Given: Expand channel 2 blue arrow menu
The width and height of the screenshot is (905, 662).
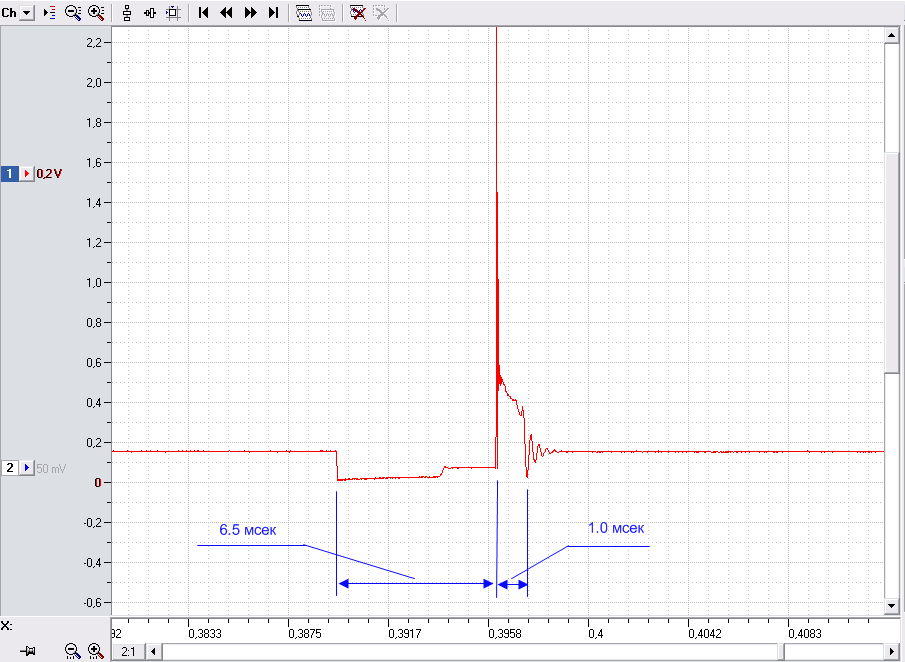Looking at the screenshot, I should point(27,468).
